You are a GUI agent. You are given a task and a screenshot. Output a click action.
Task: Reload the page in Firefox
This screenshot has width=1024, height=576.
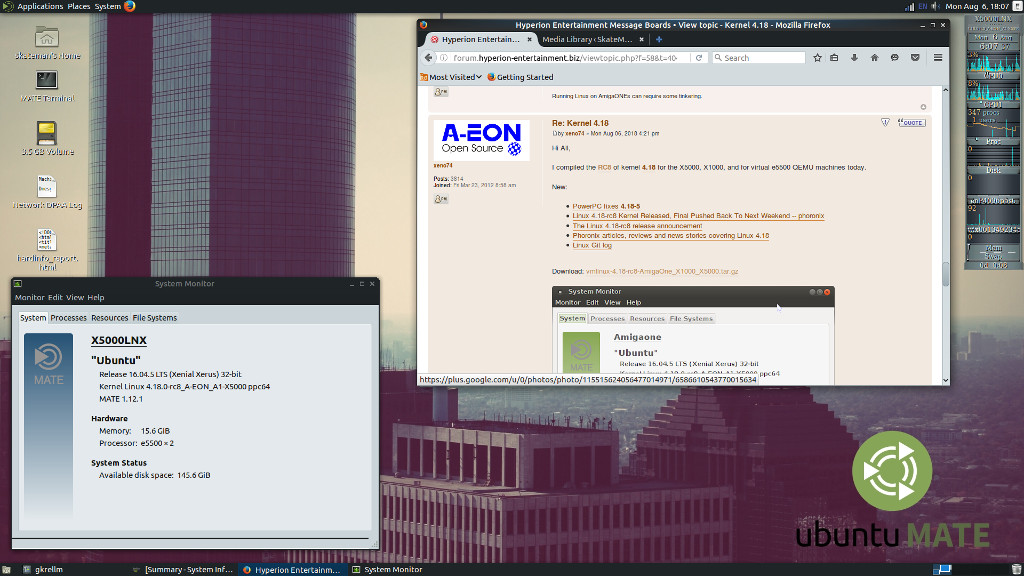pos(699,57)
